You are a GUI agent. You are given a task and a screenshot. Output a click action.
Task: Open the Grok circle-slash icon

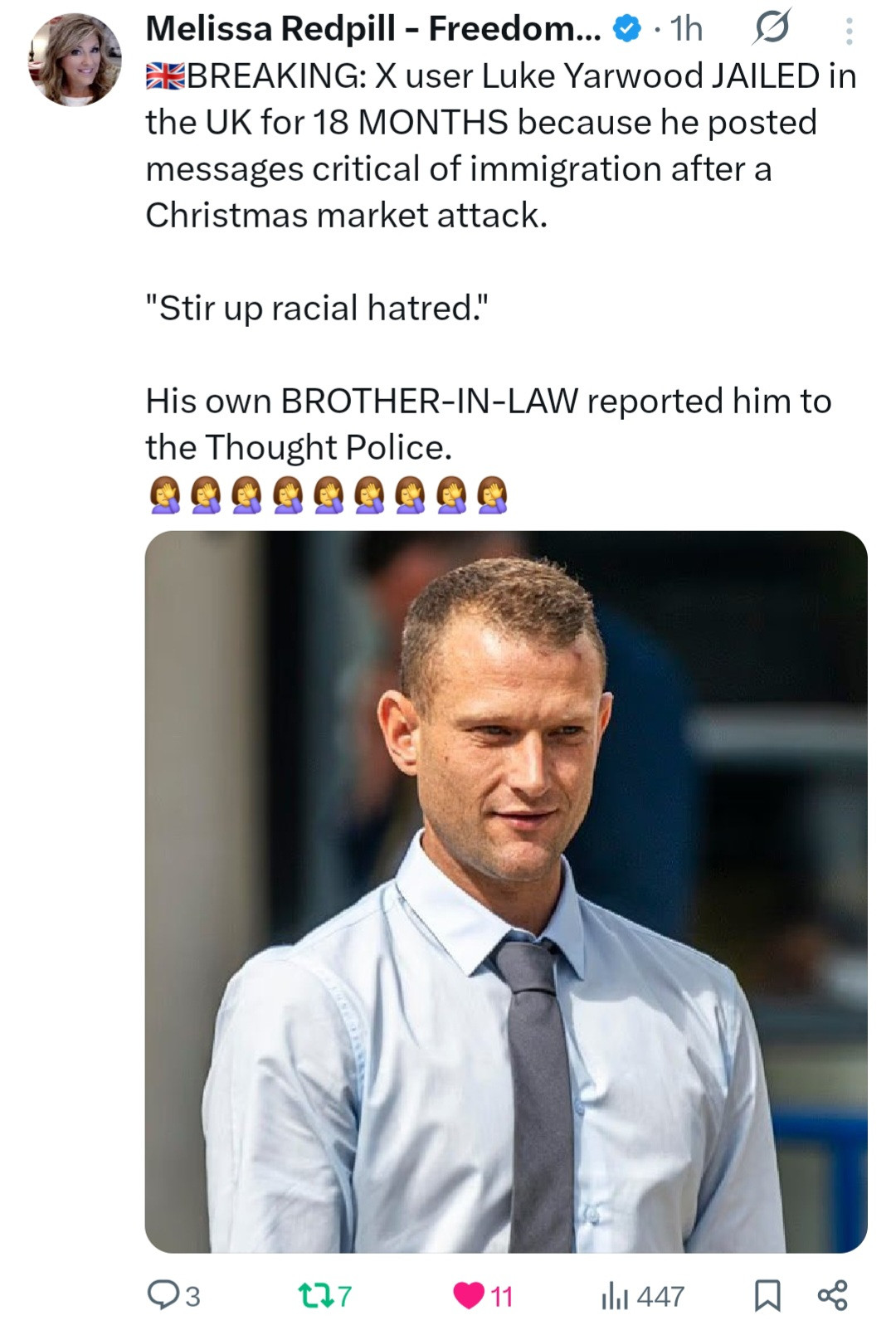[x=772, y=29]
